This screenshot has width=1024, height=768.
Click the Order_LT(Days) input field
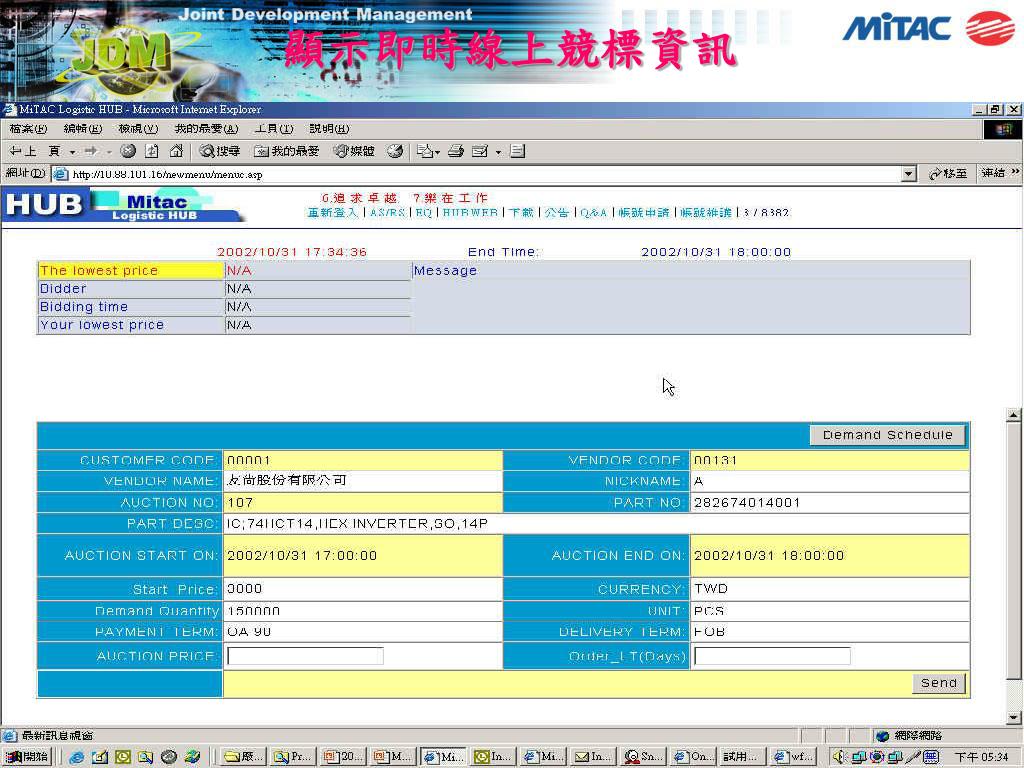(x=772, y=656)
